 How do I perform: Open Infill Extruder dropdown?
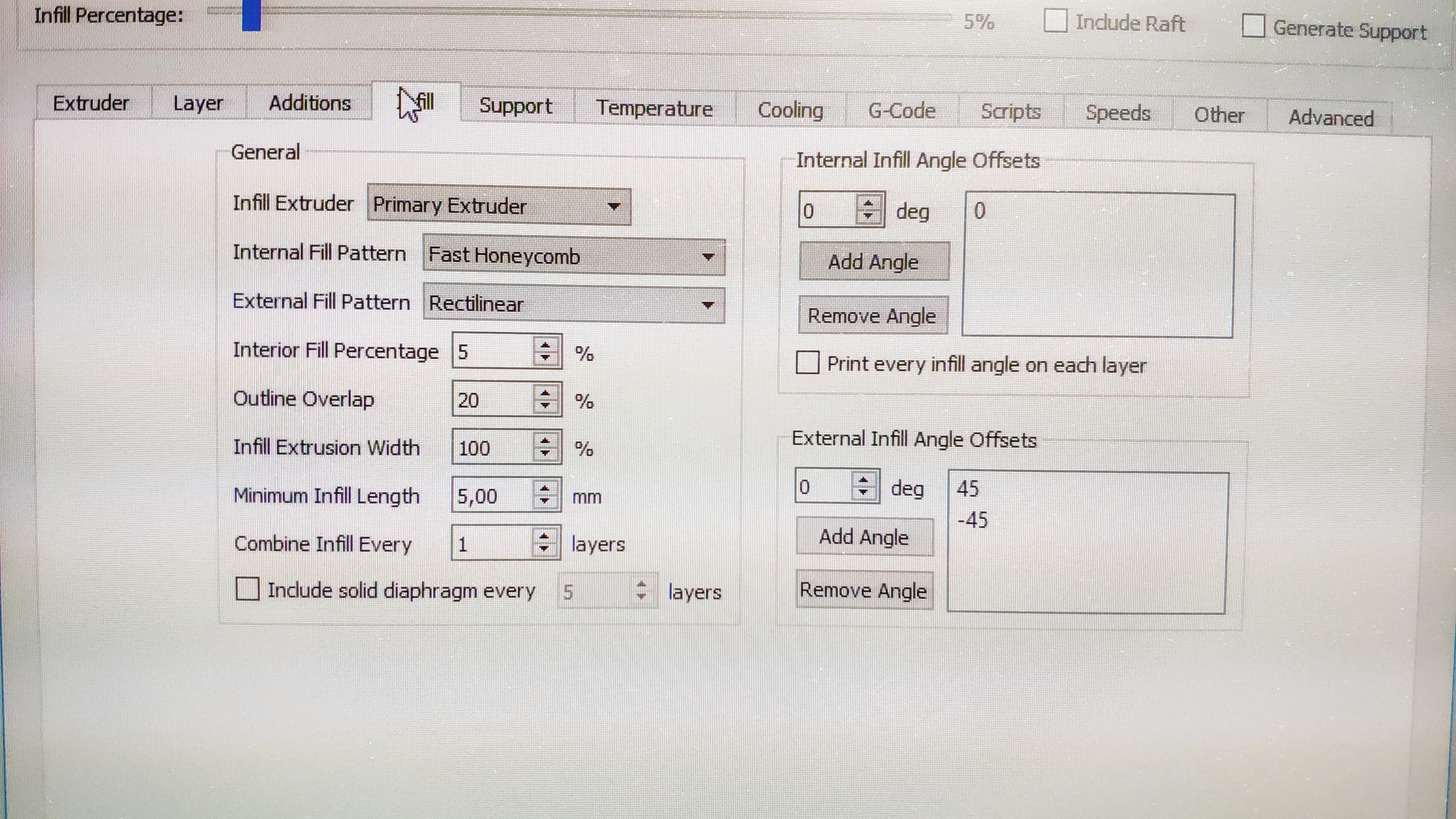tap(499, 206)
